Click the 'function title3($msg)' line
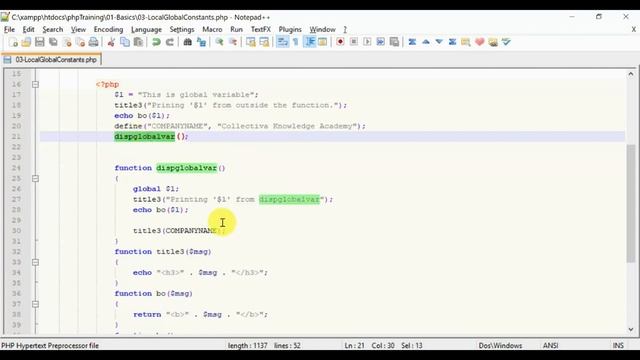This screenshot has width=640, height=360. [163, 252]
